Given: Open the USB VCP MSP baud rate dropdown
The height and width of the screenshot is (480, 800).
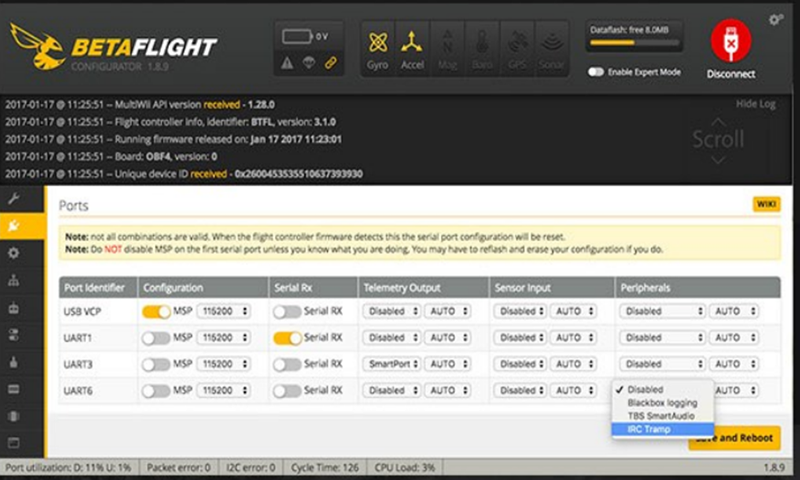Looking at the screenshot, I should click(x=224, y=311).
